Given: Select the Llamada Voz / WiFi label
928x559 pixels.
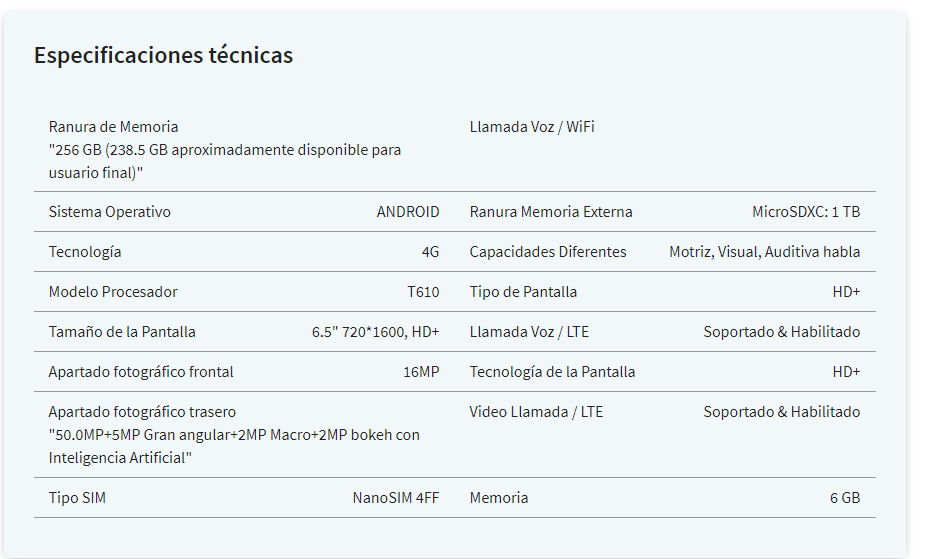Looking at the screenshot, I should (x=532, y=127).
